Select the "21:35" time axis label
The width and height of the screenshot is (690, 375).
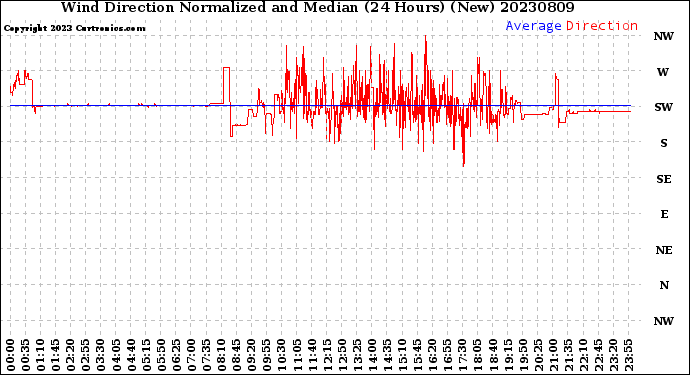(568, 355)
